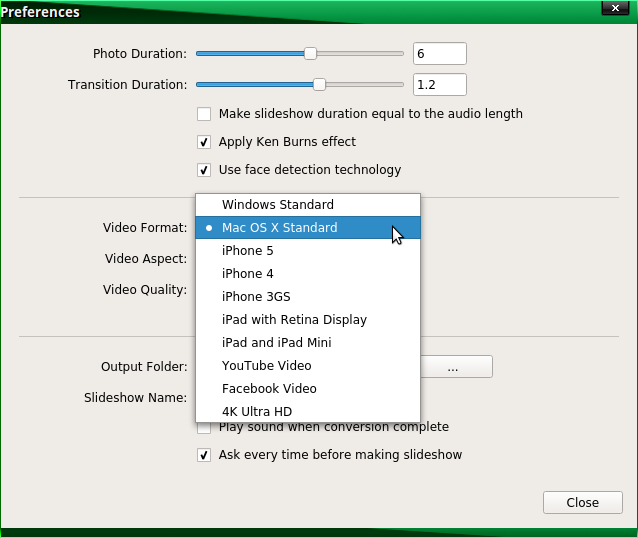Select YouTube Video format

pos(308,365)
